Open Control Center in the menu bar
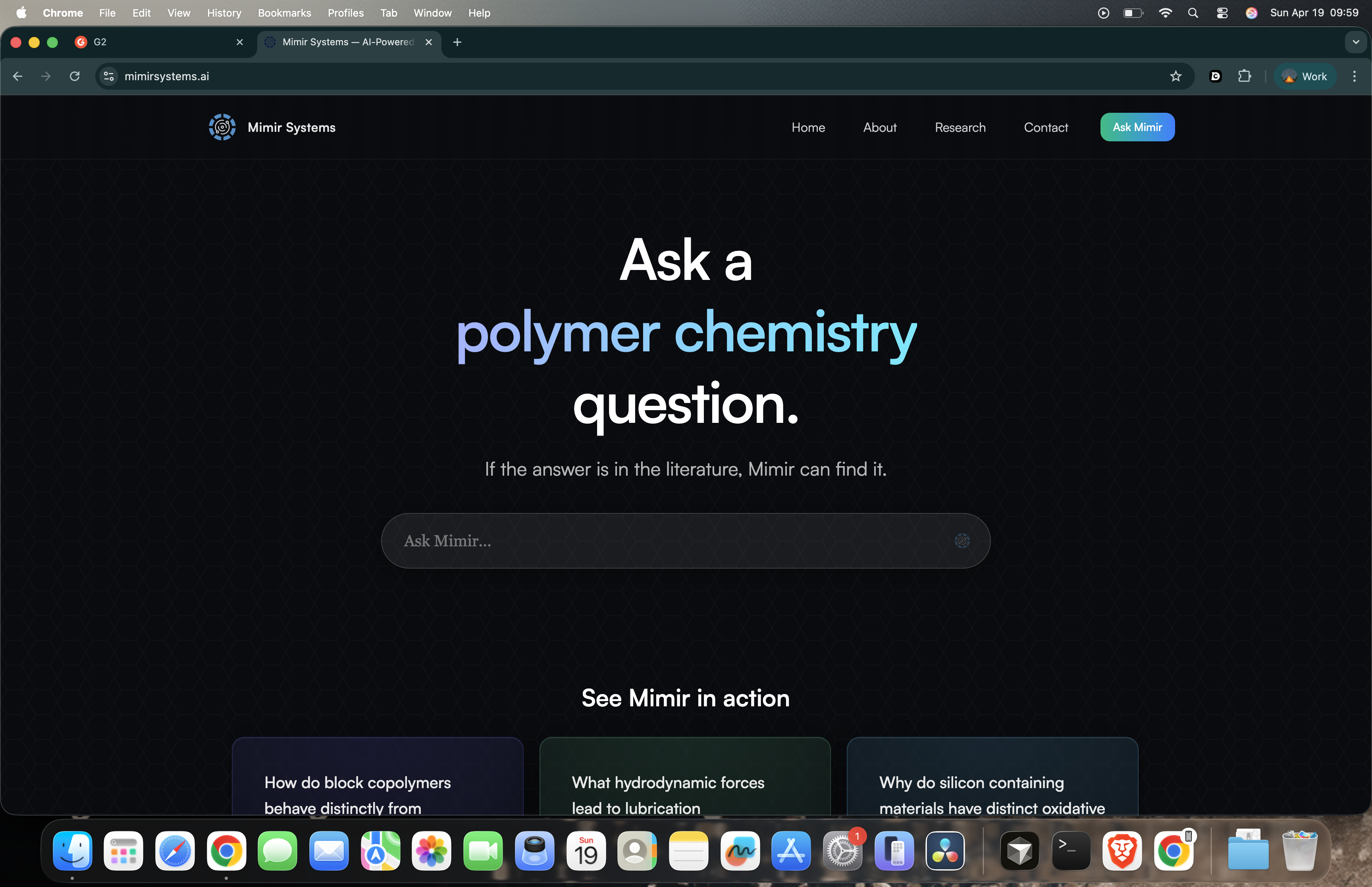This screenshot has width=1372, height=887. tap(1222, 13)
